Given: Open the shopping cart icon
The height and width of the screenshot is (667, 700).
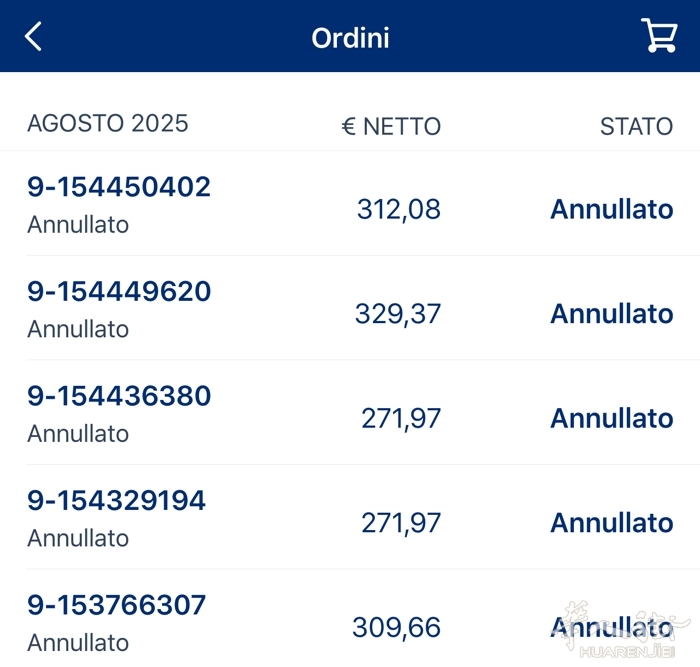Looking at the screenshot, I should coord(659,35).
